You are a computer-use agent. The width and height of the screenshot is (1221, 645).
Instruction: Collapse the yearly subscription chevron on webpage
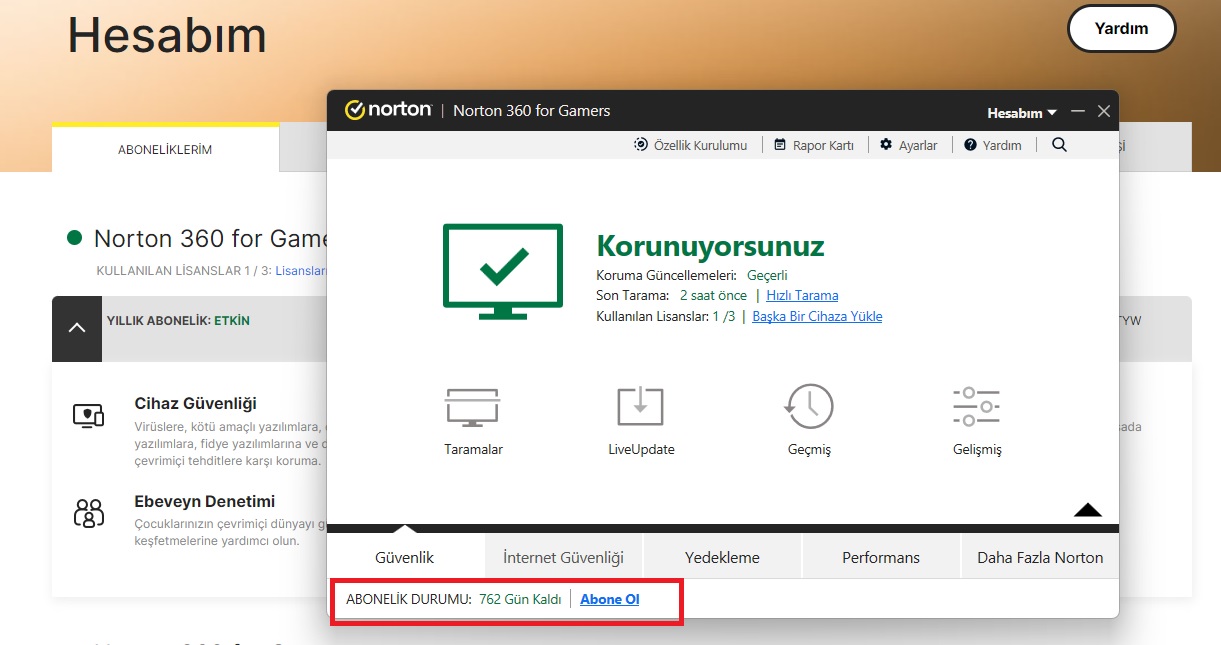pos(77,328)
